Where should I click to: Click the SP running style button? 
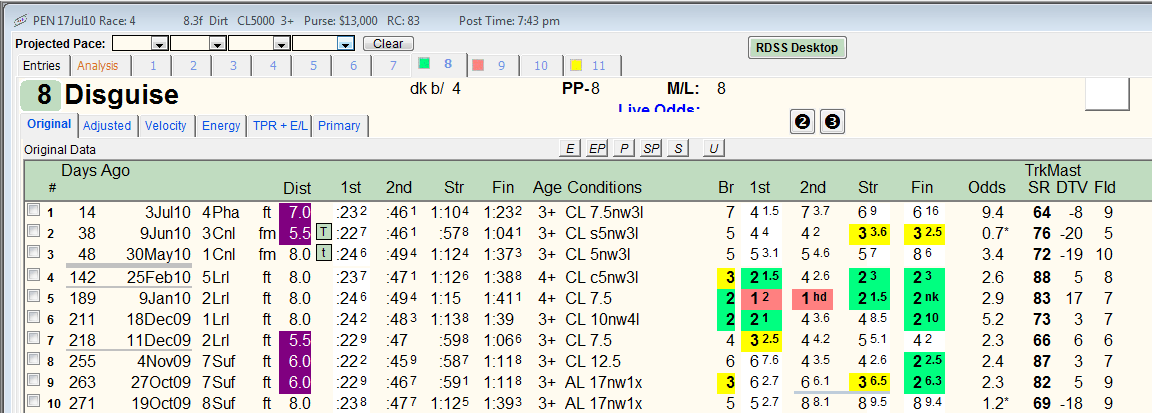[651, 148]
